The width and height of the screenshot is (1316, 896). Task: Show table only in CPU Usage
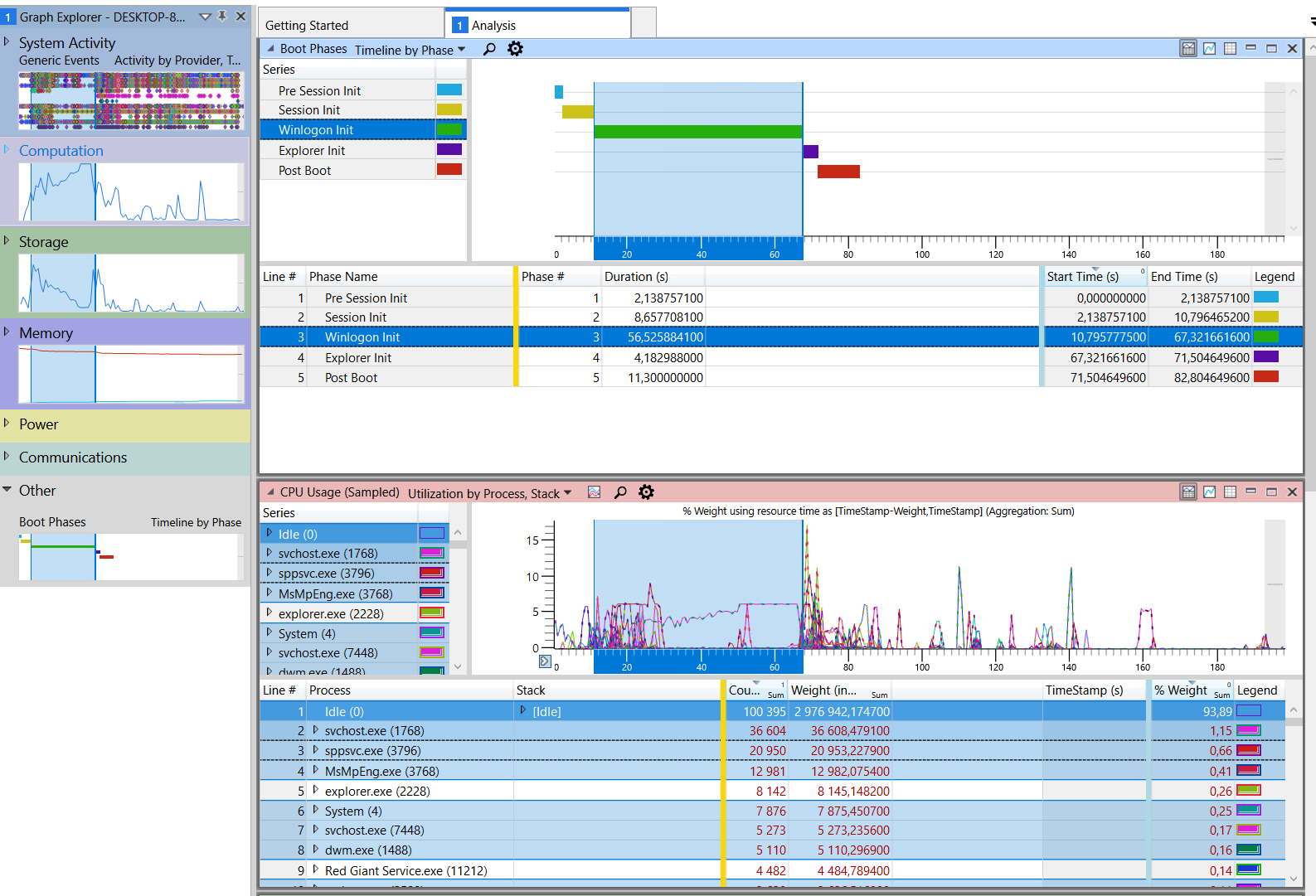(x=1231, y=492)
